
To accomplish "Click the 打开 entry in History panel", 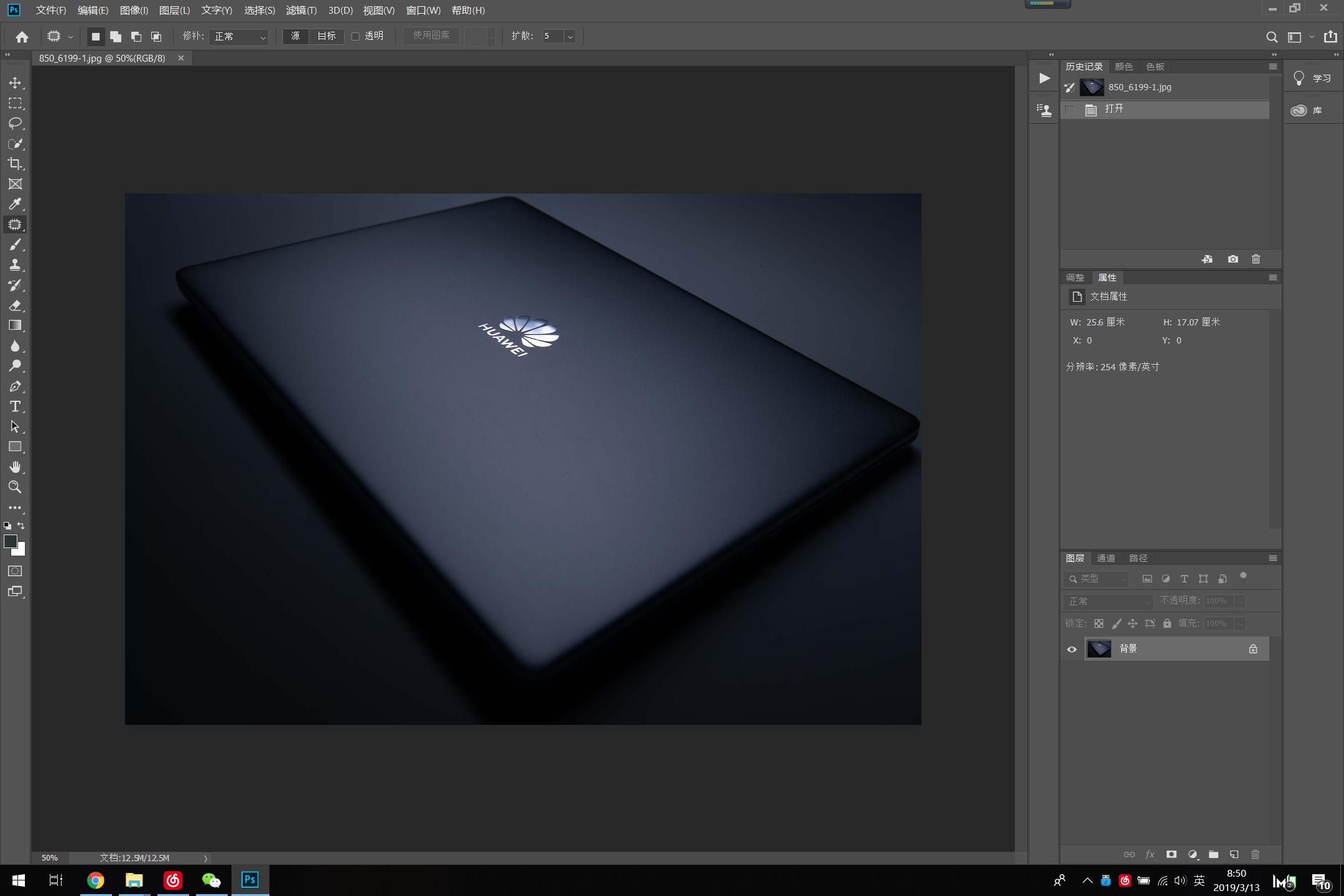I will [1114, 108].
